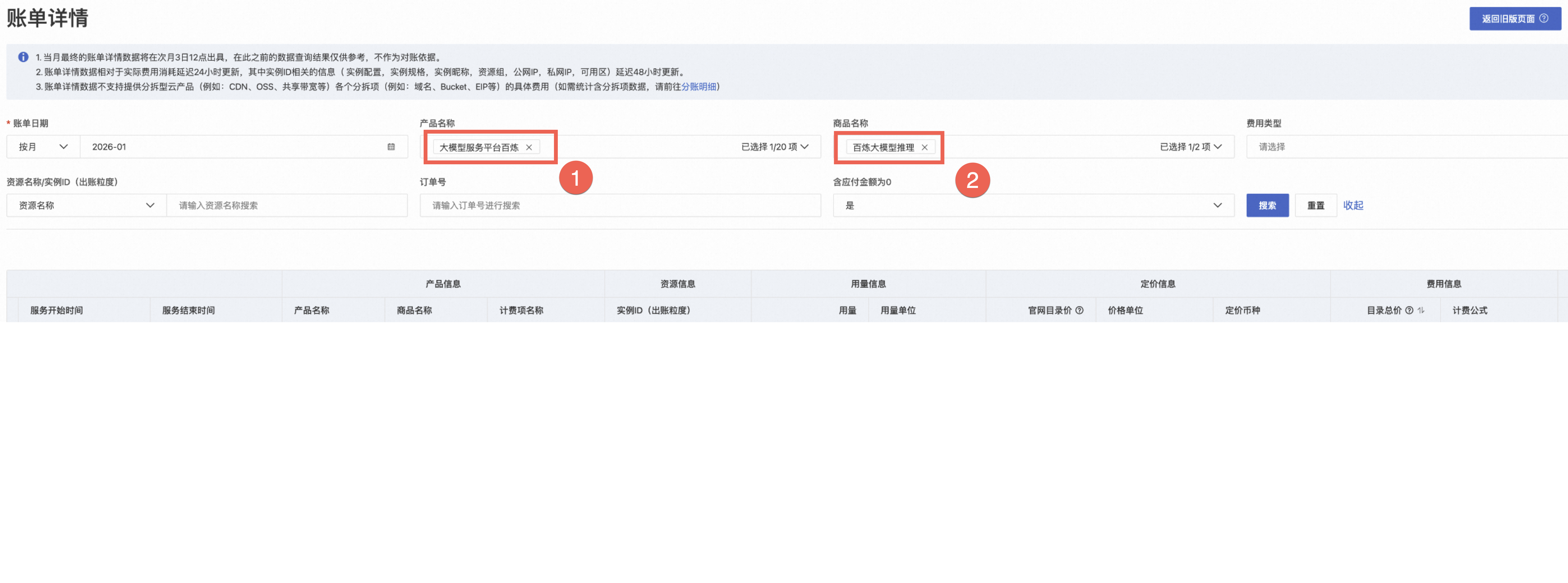
Task: Expand 商品名称 dropdown showing 已选择 1/2 项
Action: pyautogui.click(x=1191, y=147)
